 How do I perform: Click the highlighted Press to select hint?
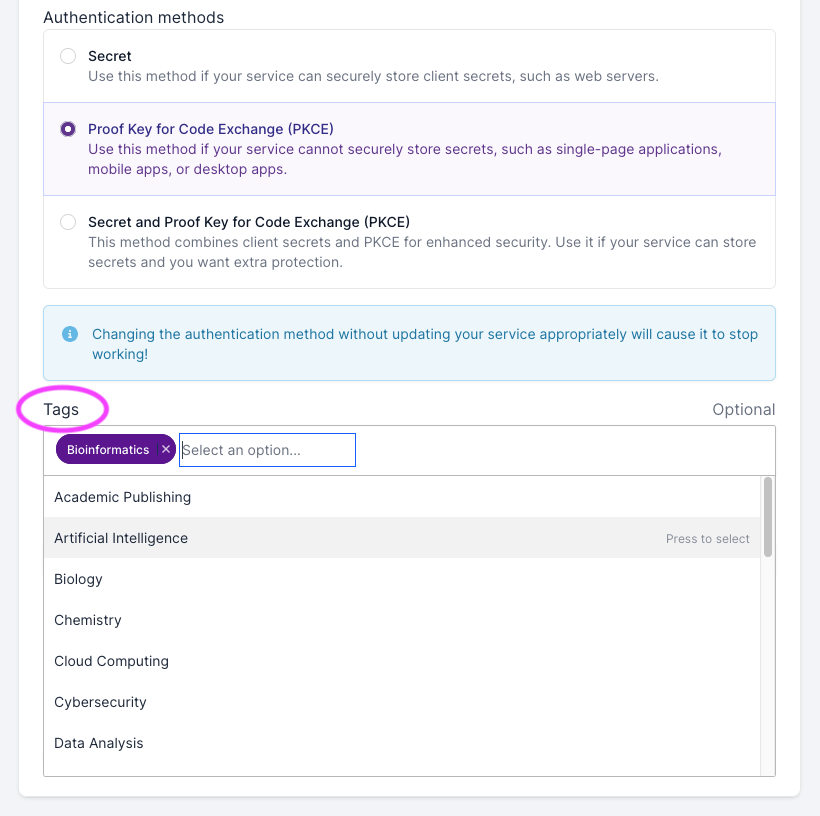click(x=707, y=538)
